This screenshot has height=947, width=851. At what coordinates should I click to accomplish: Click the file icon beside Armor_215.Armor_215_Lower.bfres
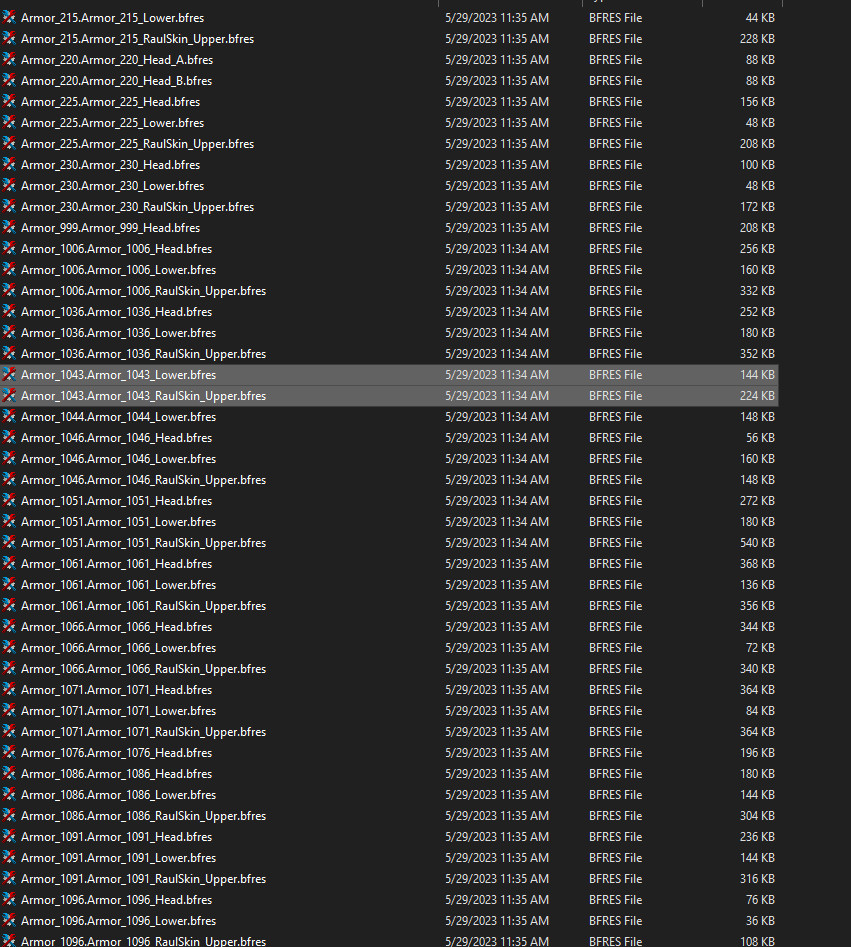pos(9,18)
